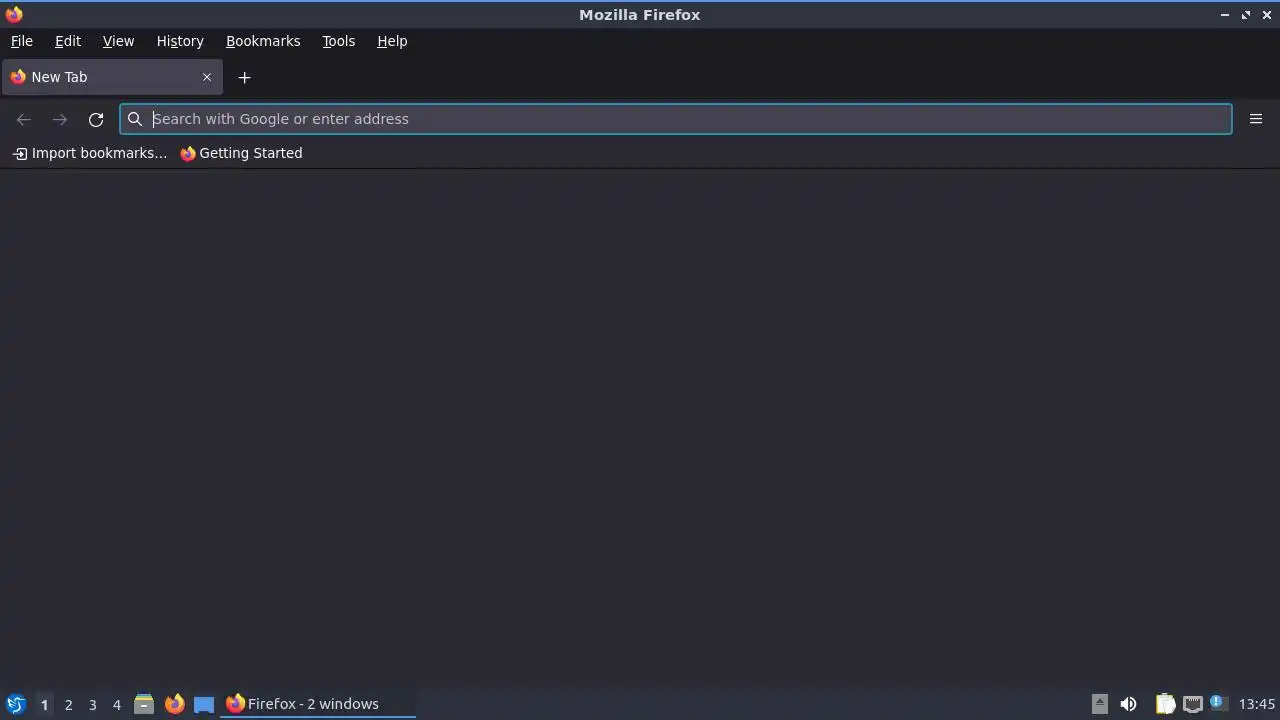
Task: Click the disabled Back arrow
Action: pyautogui.click(x=24, y=119)
